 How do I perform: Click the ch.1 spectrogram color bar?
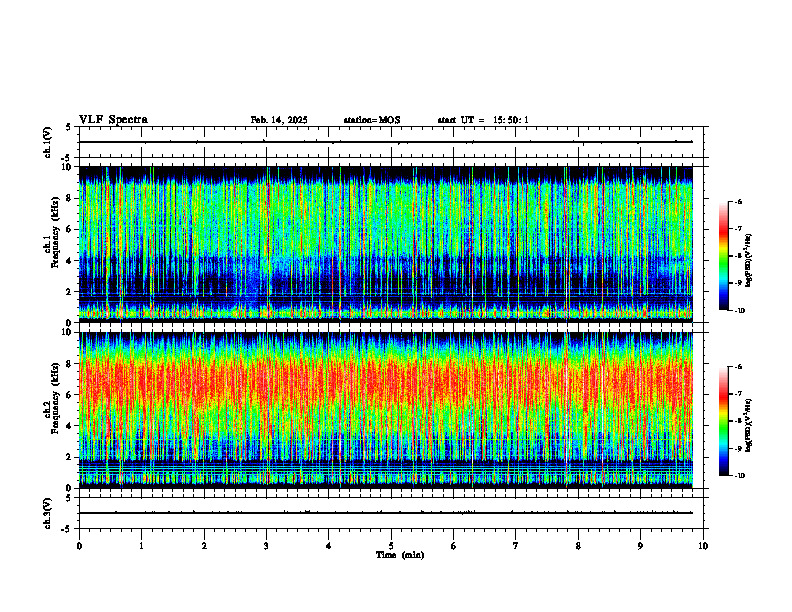(723, 256)
